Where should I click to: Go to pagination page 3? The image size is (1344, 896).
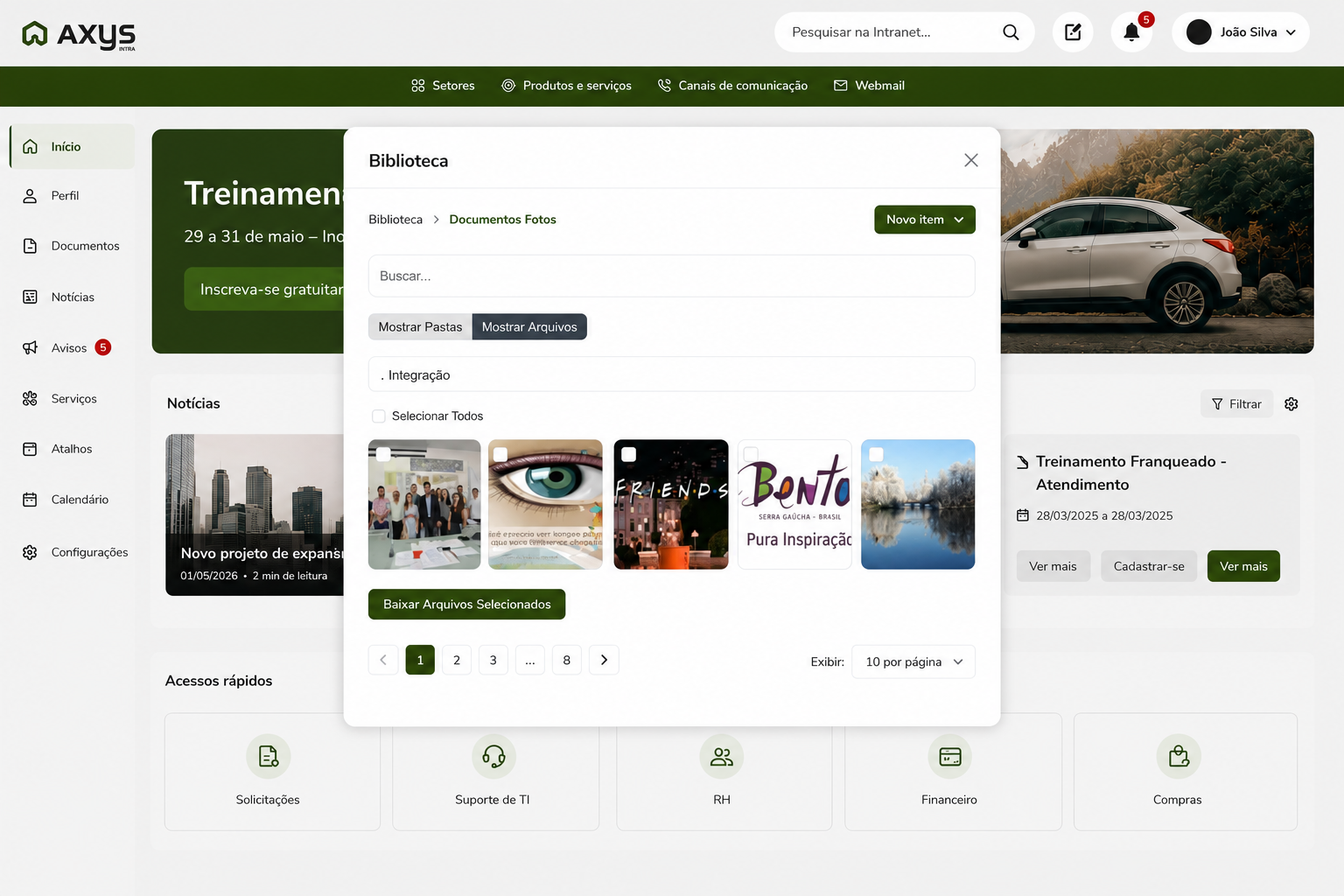coord(493,660)
